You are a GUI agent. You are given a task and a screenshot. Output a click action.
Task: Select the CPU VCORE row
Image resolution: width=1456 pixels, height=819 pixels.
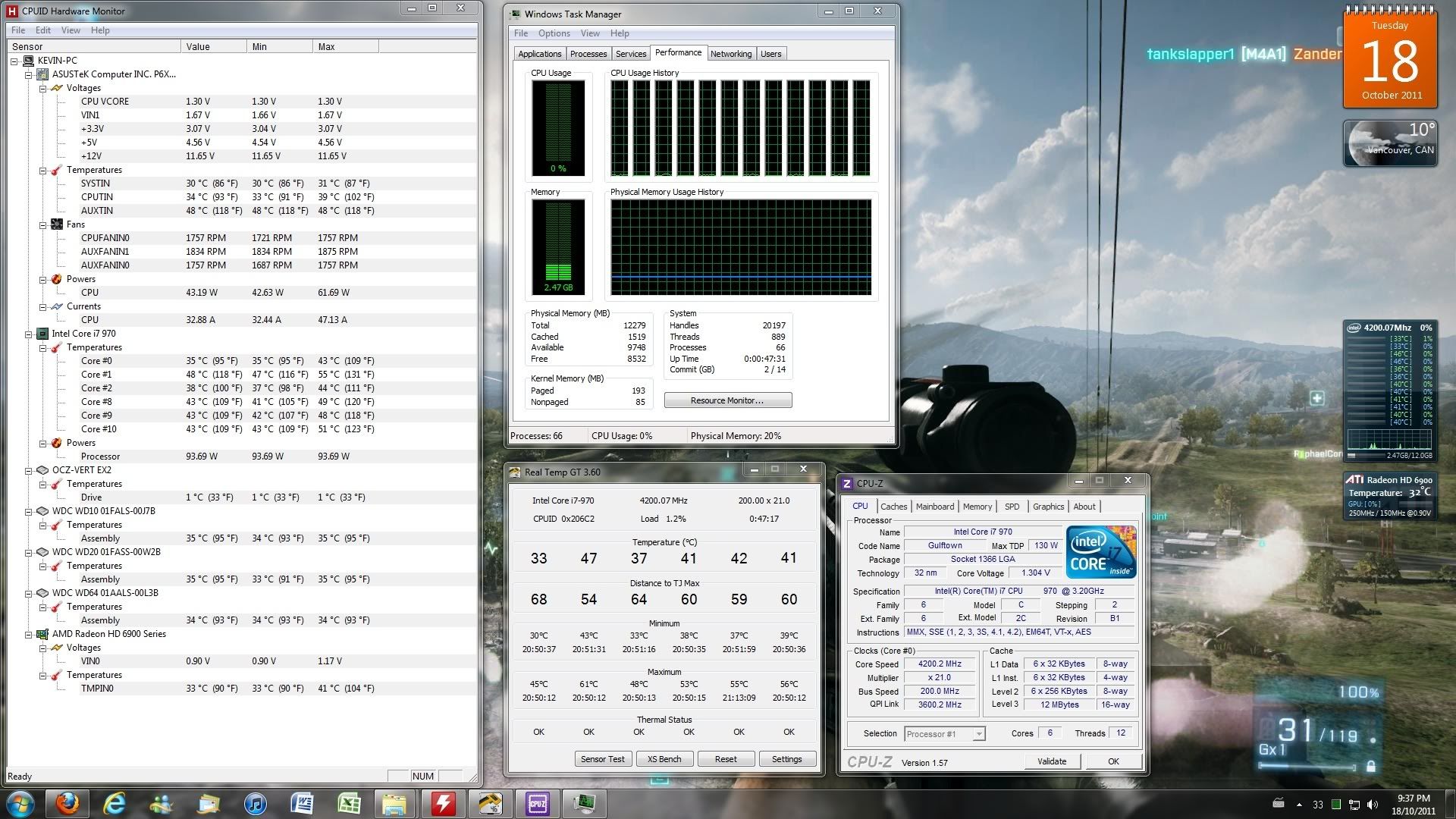click(x=241, y=102)
